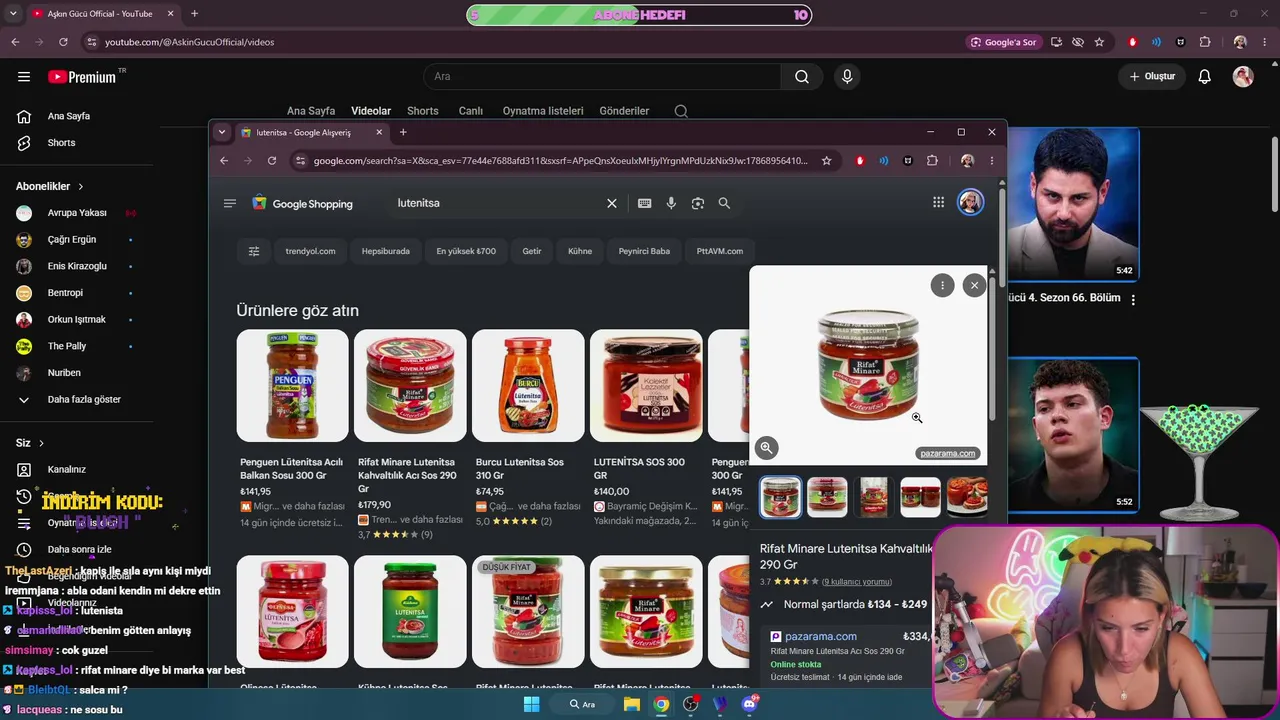The width and height of the screenshot is (1280, 720).
Task: Apply the trendyol.com filter chip
Action: tap(310, 251)
